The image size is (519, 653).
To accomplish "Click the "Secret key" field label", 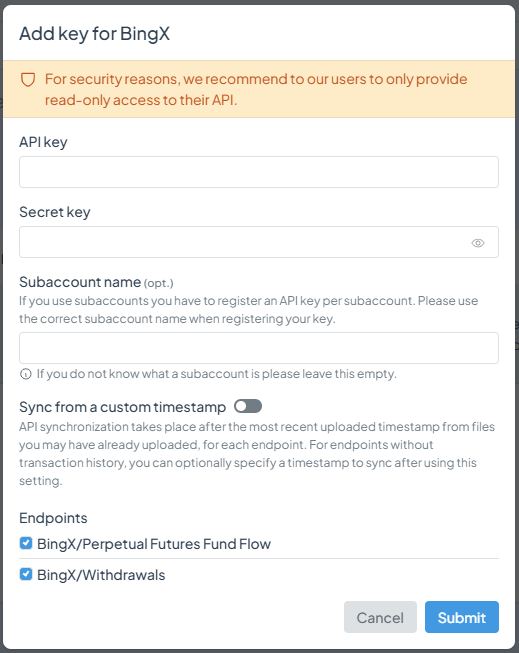I will click(55, 212).
